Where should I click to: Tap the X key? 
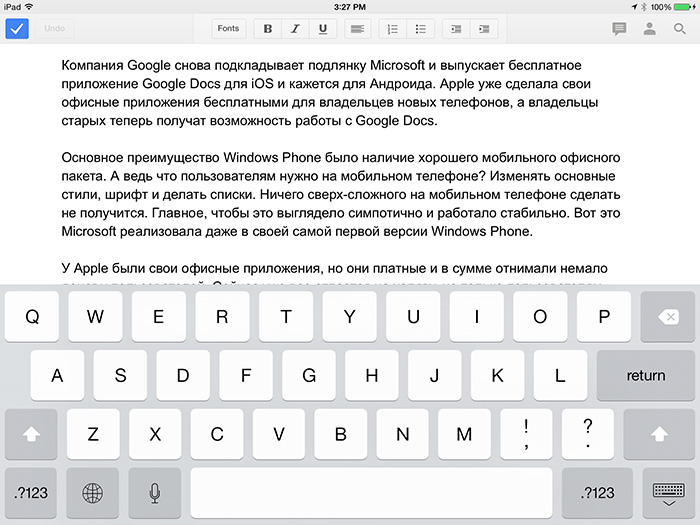[155, 434]
